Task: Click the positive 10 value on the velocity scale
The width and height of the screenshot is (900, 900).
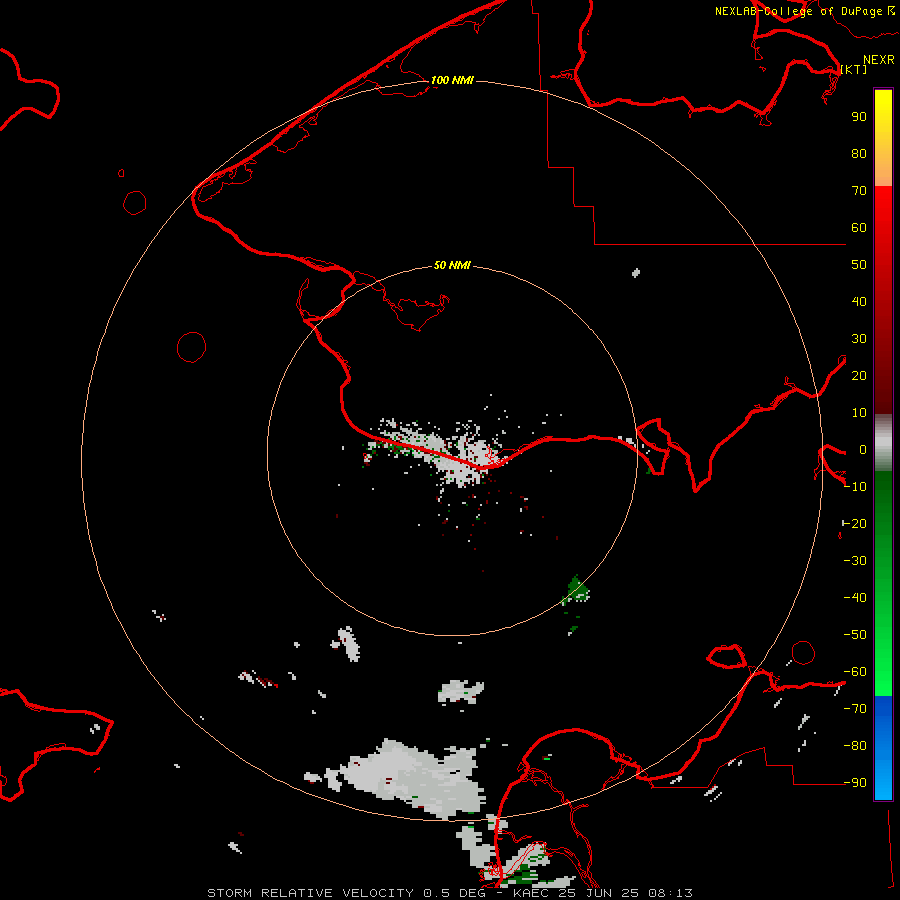Action: tap(859, 413)
